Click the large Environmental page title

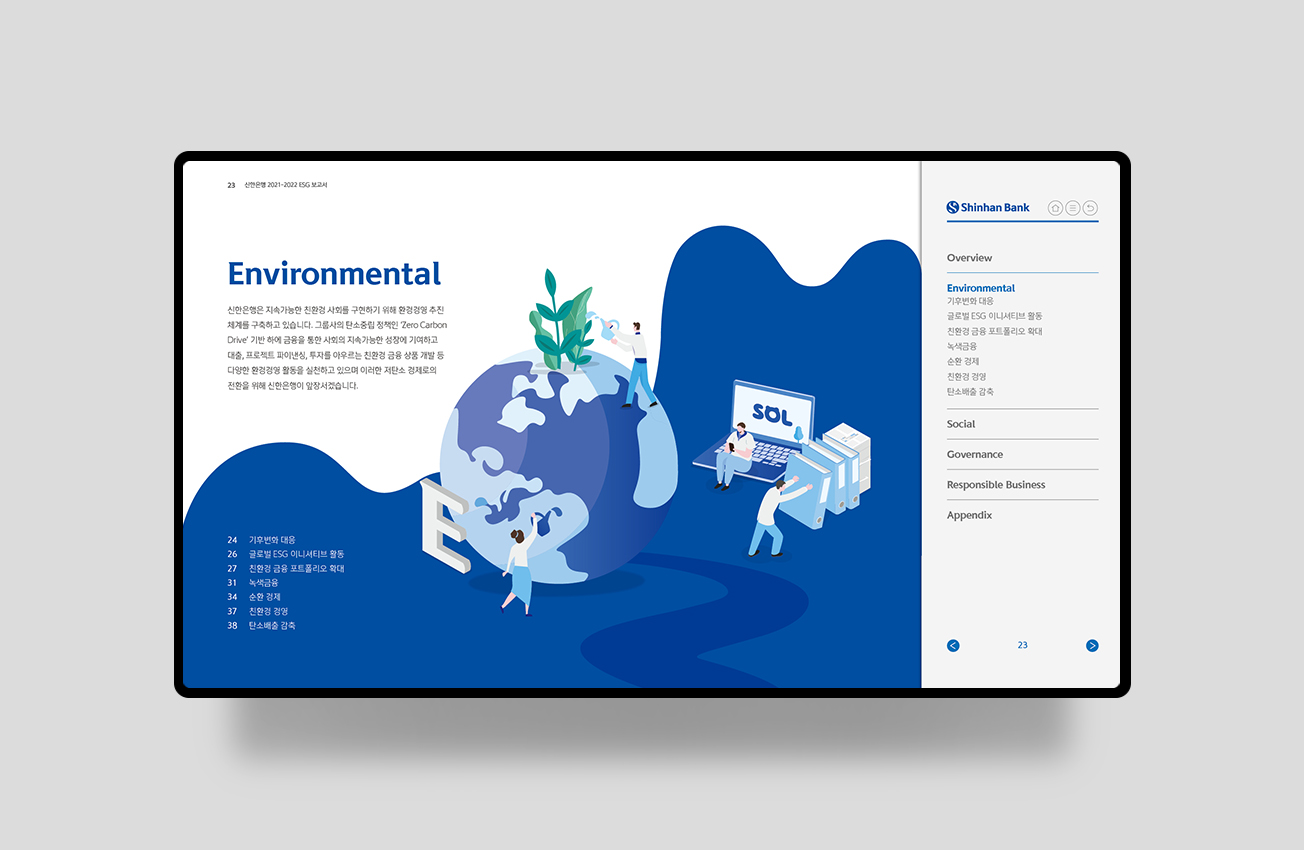point(334,274)
